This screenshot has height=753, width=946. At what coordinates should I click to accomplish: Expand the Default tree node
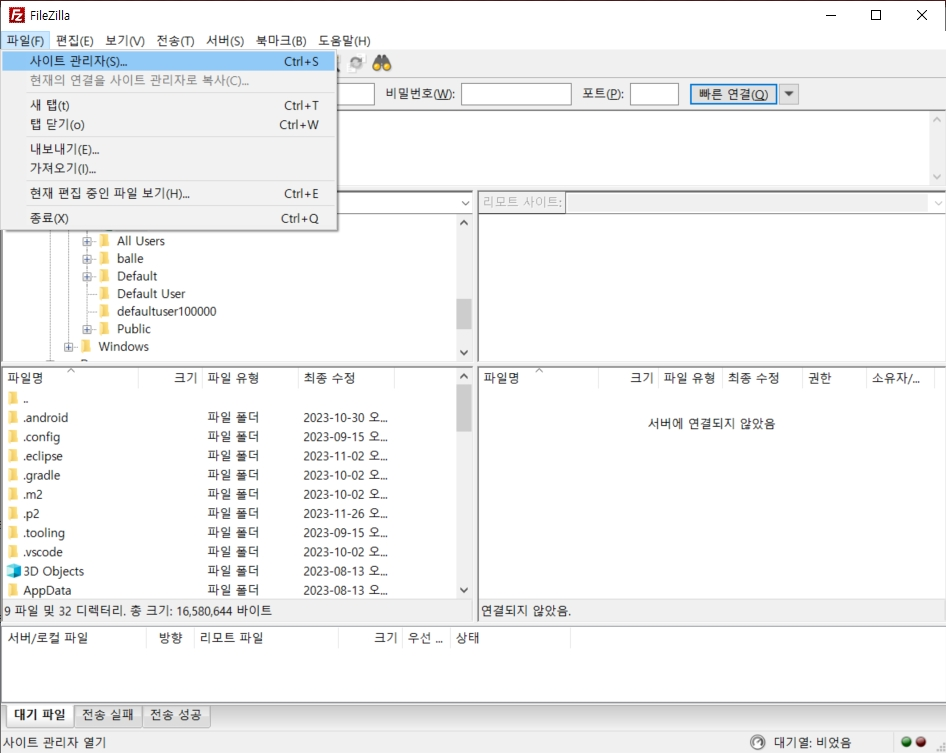pos(87,276)
